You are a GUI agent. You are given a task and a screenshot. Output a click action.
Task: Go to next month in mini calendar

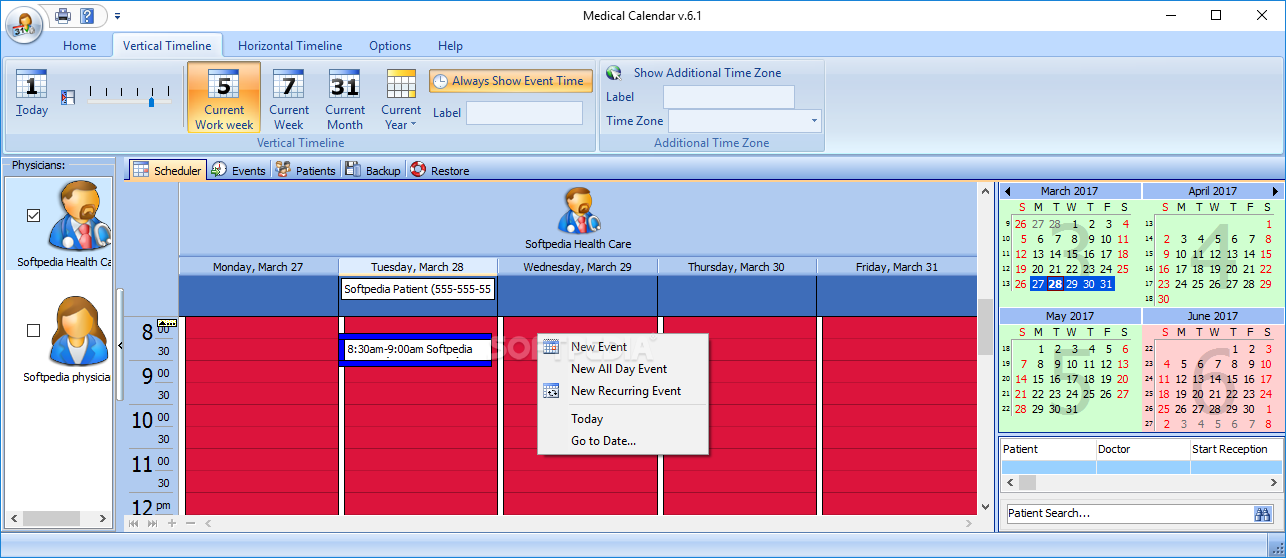pos(1275,191)
